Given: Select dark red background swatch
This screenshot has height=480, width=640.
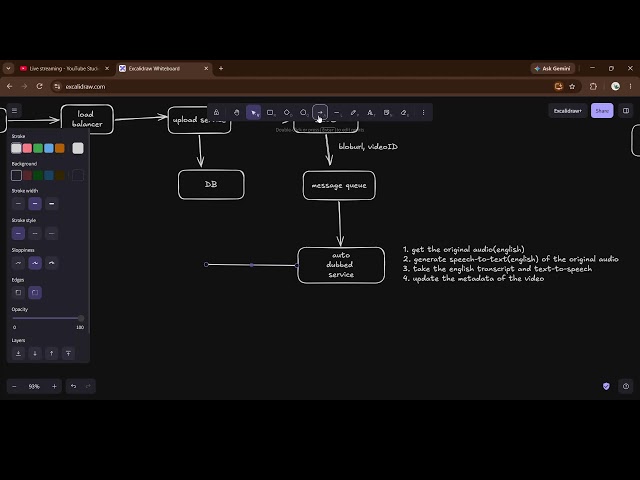Looking at the screenshot, I should tap(27, 176).
